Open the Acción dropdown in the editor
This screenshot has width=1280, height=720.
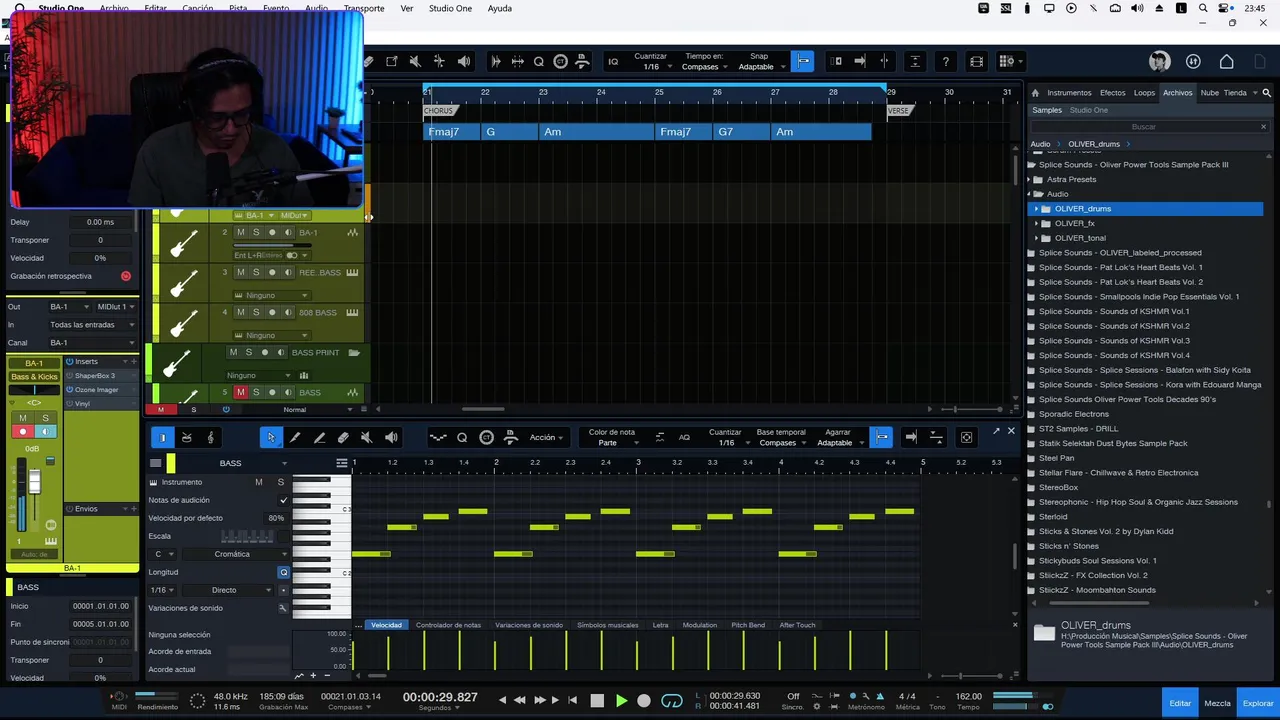click(x=546, y=437)
